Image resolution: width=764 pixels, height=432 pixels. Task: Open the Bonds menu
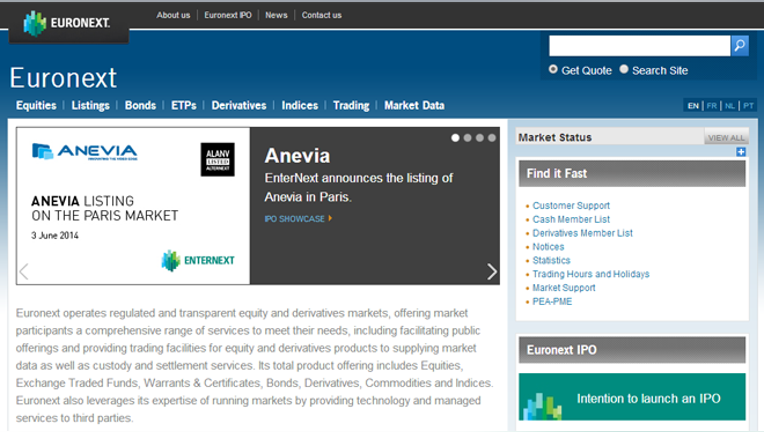coord(140,105)
